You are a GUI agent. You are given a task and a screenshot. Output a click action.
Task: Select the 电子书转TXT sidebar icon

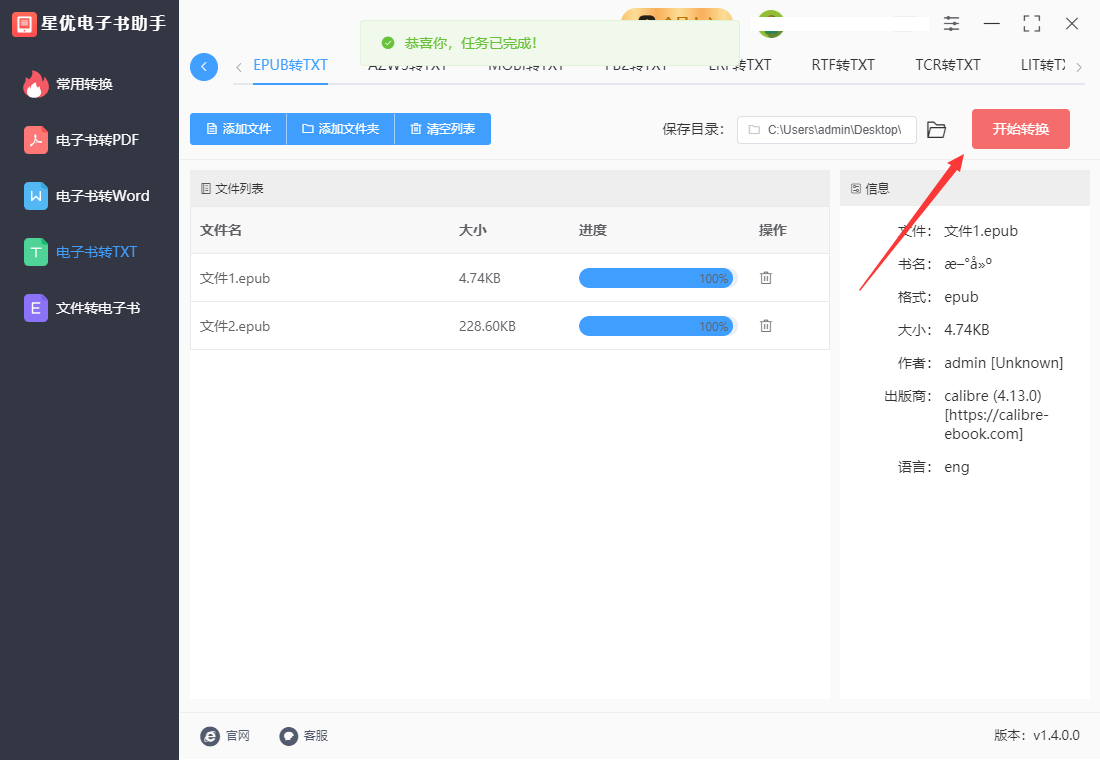point(36,252)
